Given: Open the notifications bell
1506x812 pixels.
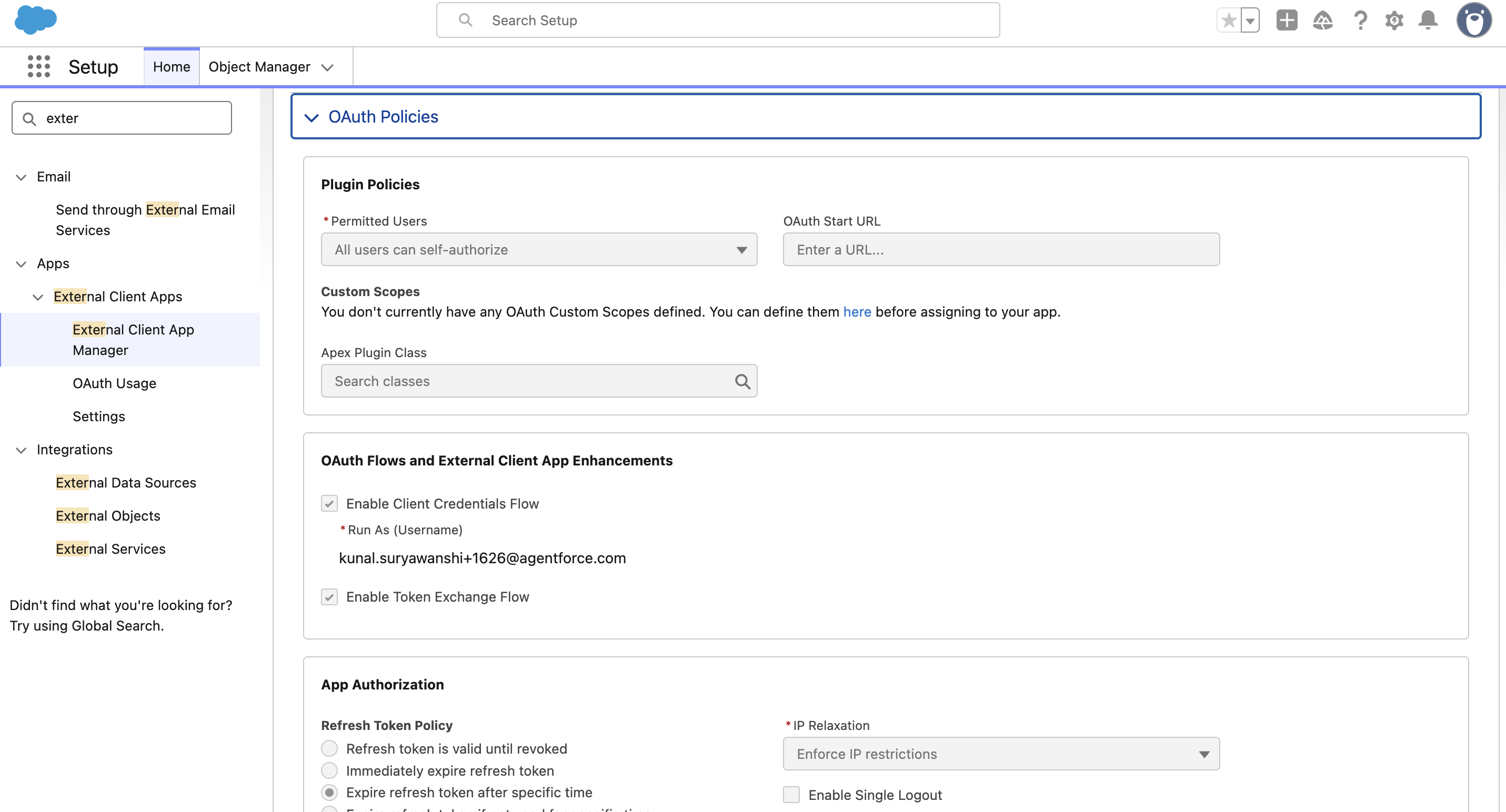Looking at the screenshot, I should click(x=1428, y=21).
